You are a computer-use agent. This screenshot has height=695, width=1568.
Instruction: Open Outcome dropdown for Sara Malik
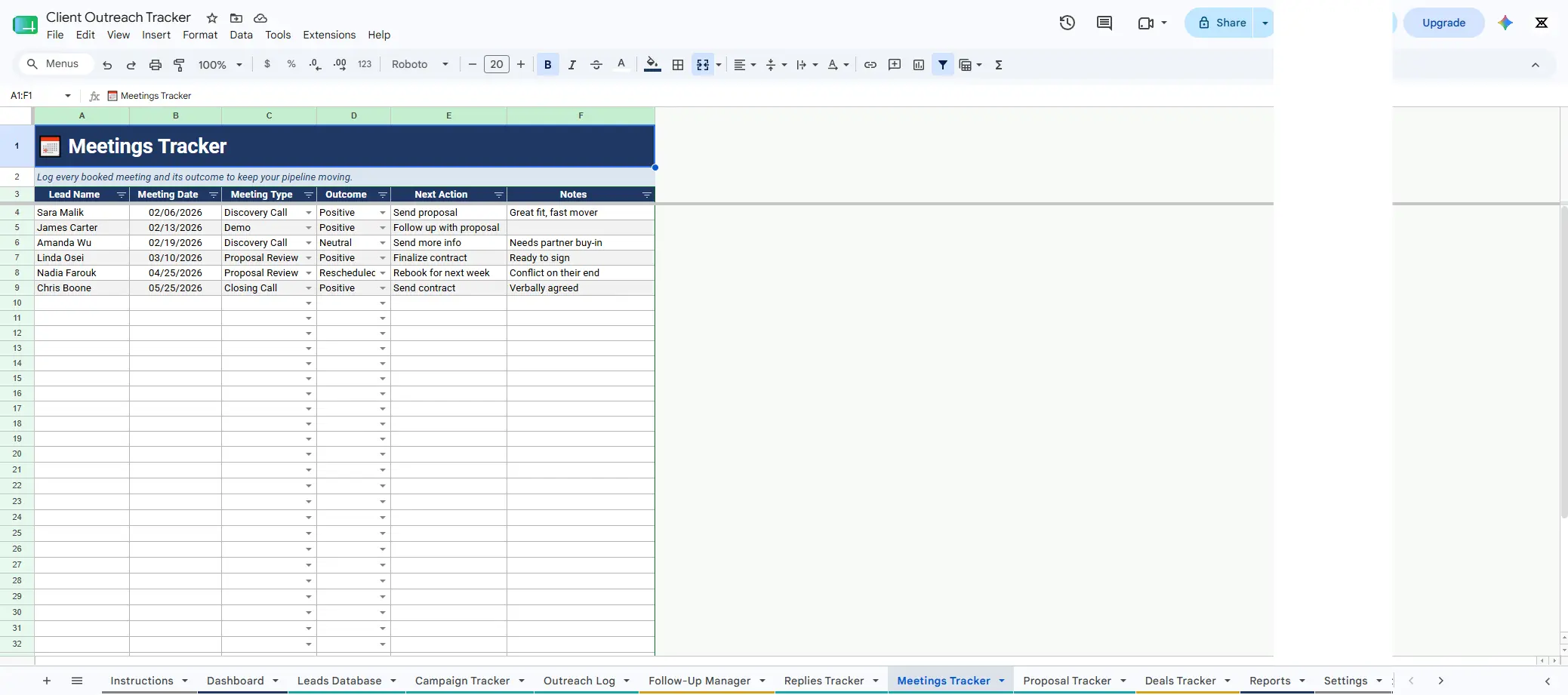tap(383, 213)
